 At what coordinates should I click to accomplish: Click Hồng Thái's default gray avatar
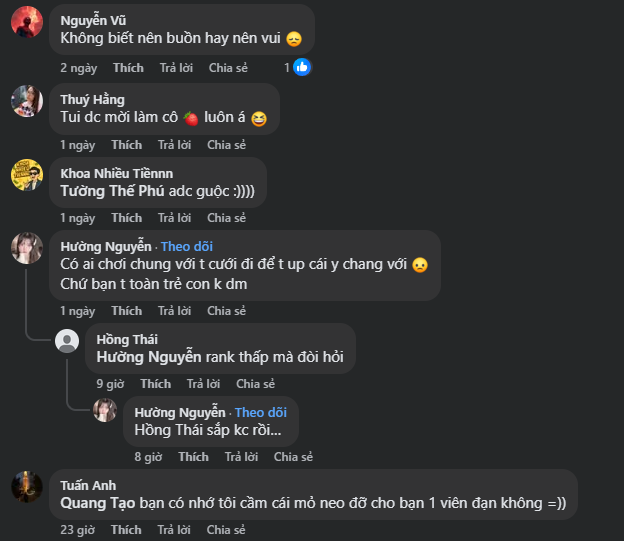67,341
